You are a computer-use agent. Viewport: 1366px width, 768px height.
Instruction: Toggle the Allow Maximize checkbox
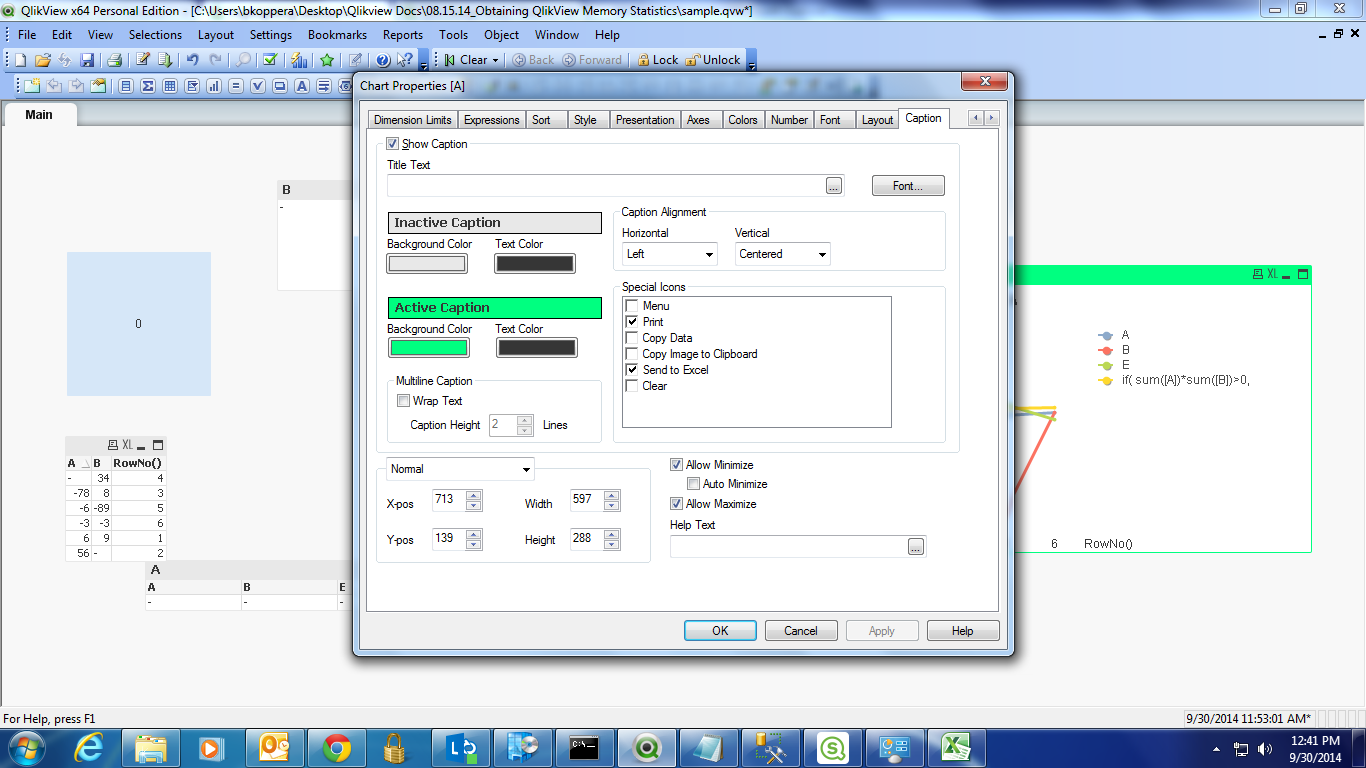tap(677, 504)
